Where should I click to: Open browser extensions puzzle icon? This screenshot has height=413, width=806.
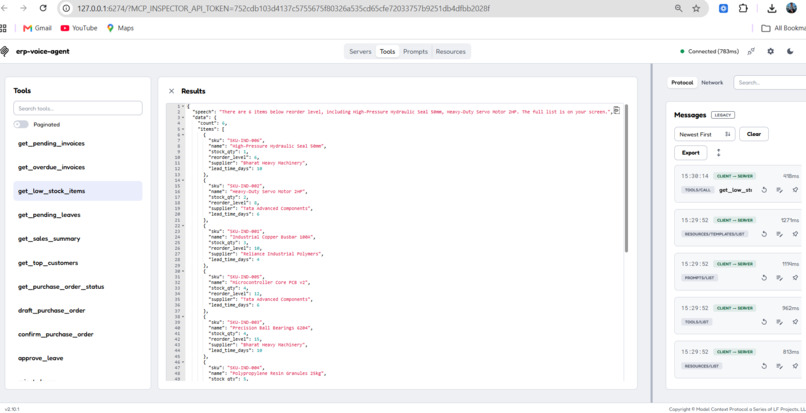click(x=743, y=8)
